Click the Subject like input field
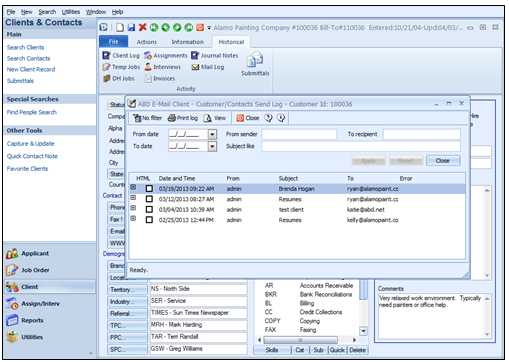The height and width of the screenshot is (362, 509). pos(361,146)
